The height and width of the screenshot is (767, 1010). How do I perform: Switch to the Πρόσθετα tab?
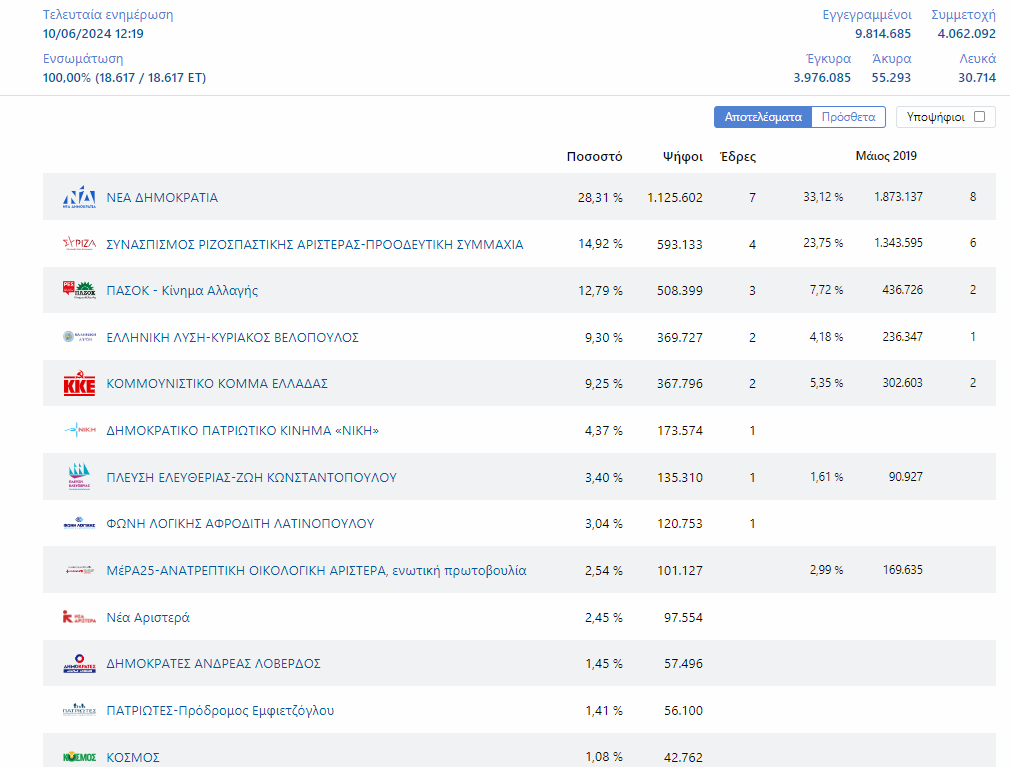point(848,117)
